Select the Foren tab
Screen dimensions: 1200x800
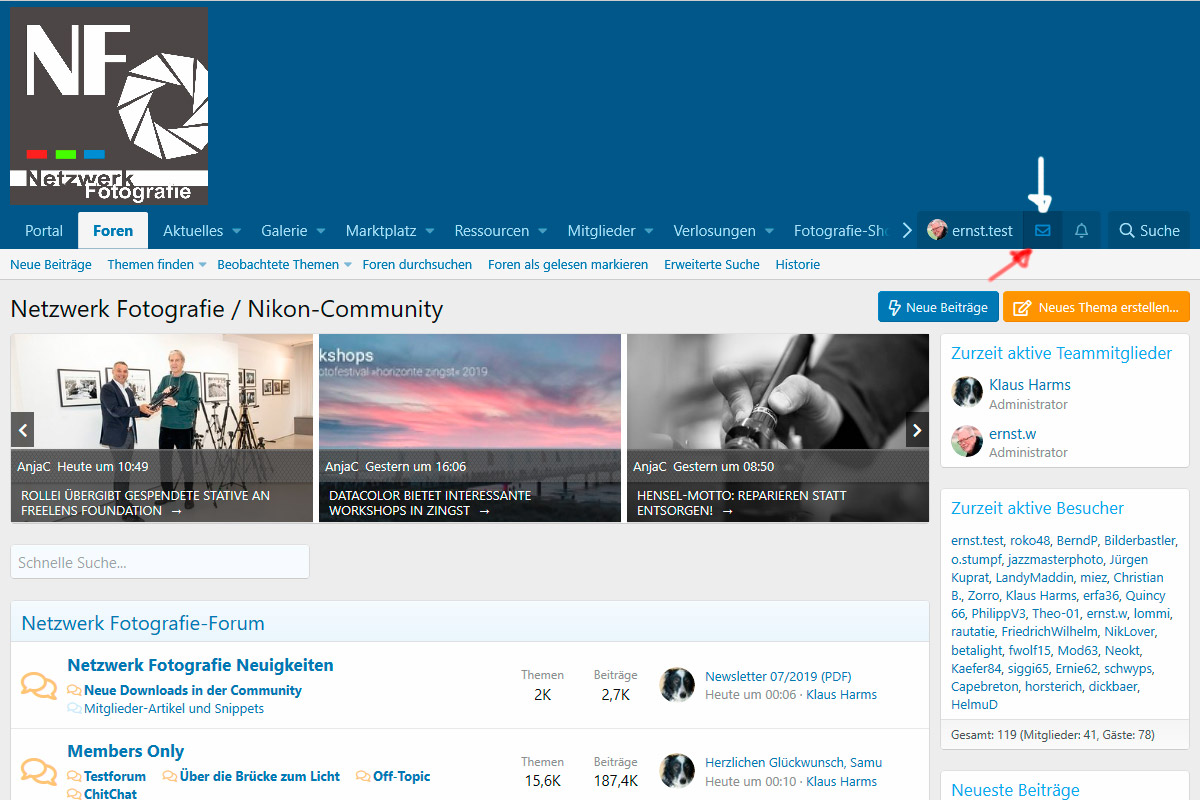click(x=113, y=230)
